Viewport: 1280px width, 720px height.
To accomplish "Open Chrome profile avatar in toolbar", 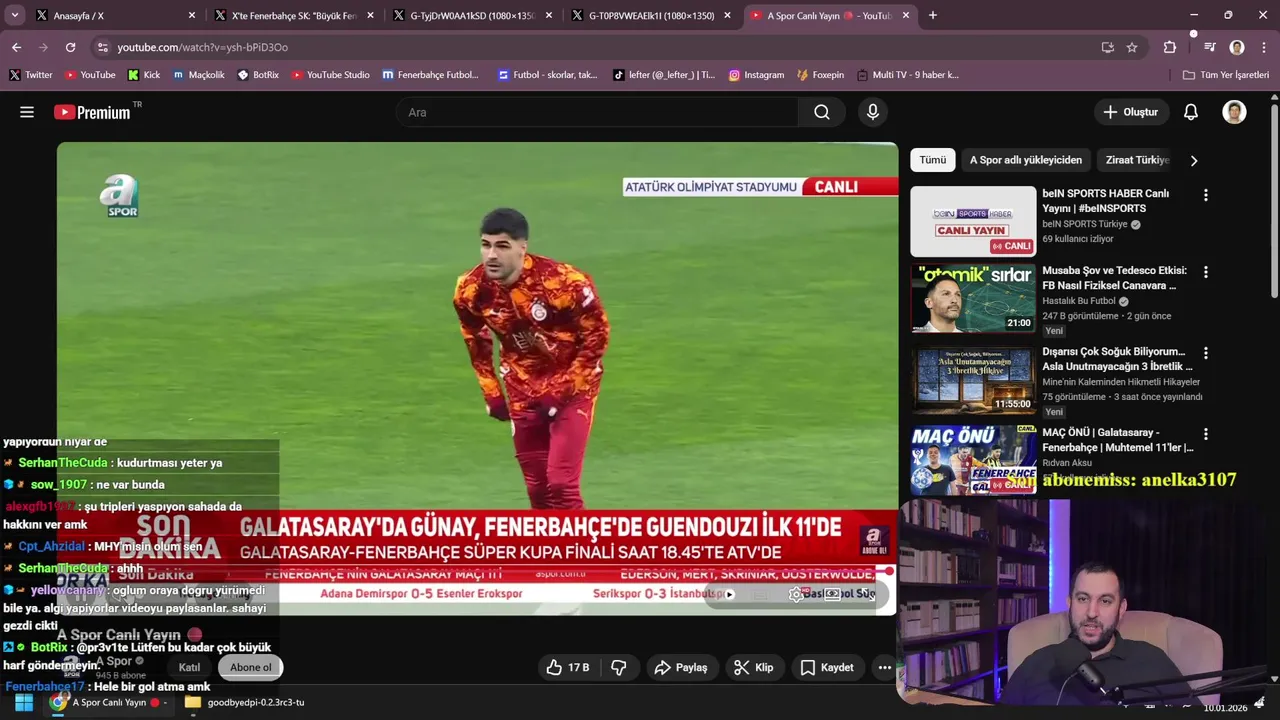I will pyautogui.click(x=1237, y=47).
